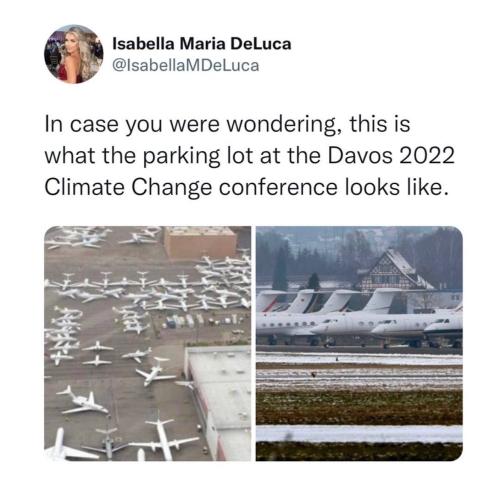Viewport: 500px width, 491px height.
Task: Click the words "Davos 2022" in tweet
Action: click(x=391, y=155)
